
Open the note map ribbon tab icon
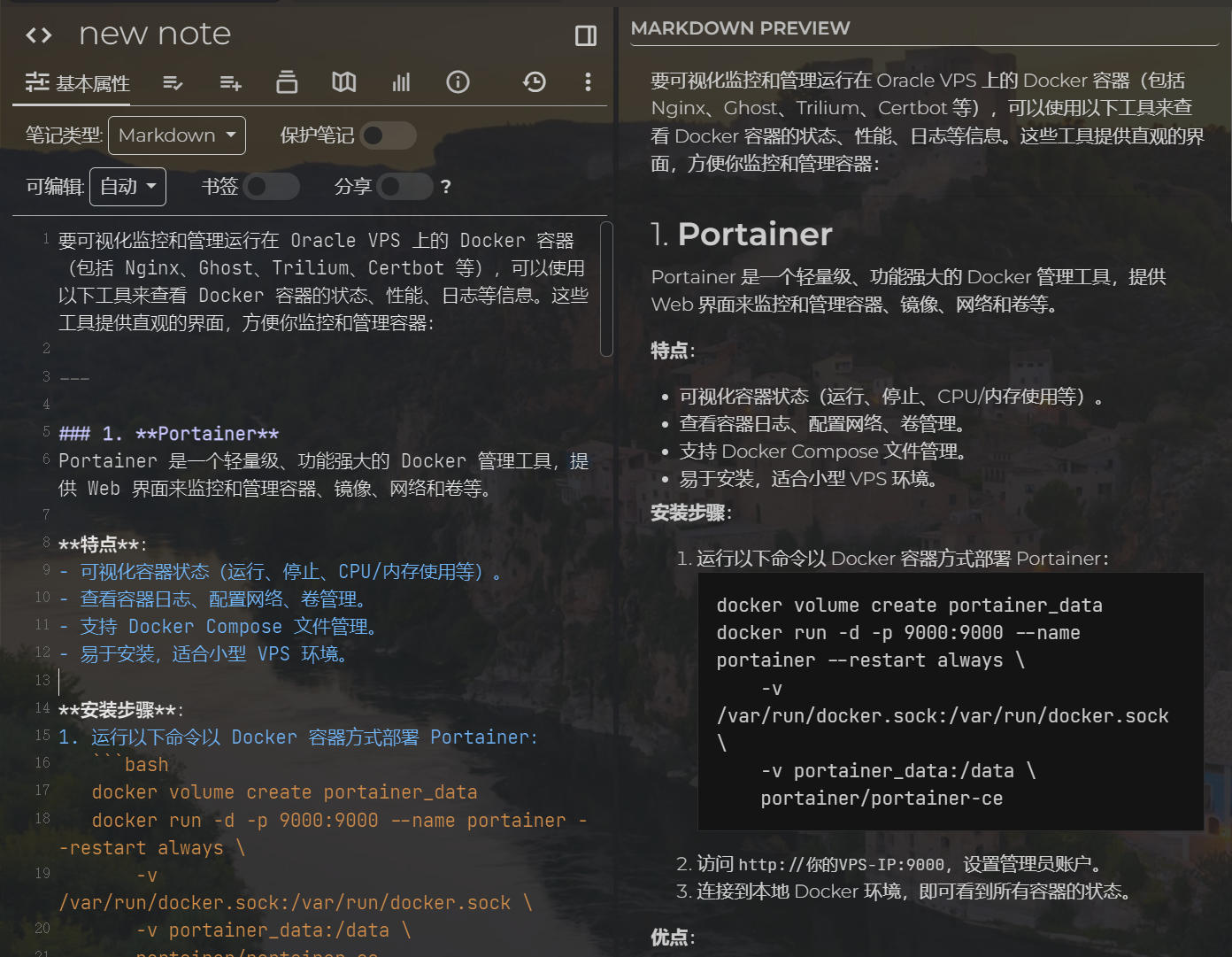point(344,82)
